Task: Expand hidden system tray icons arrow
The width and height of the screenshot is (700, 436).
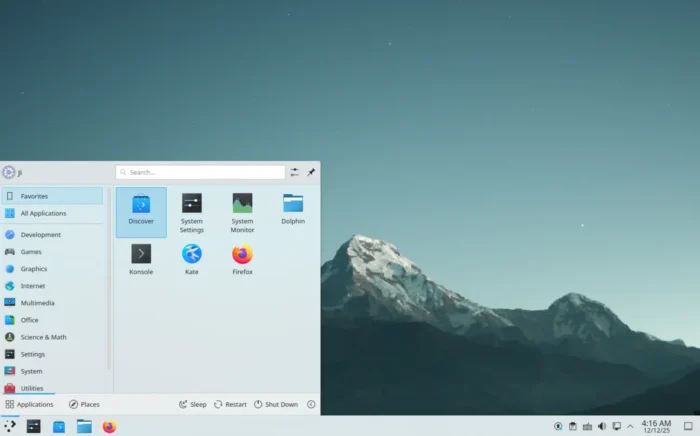Action: click(630, 426)
